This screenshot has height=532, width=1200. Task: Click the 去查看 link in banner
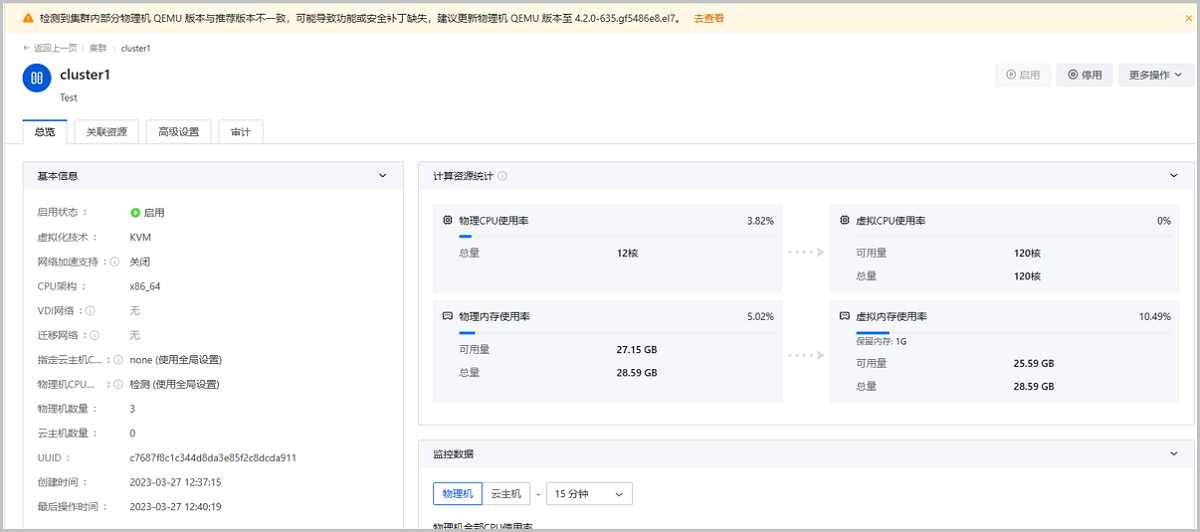point(709,18)
